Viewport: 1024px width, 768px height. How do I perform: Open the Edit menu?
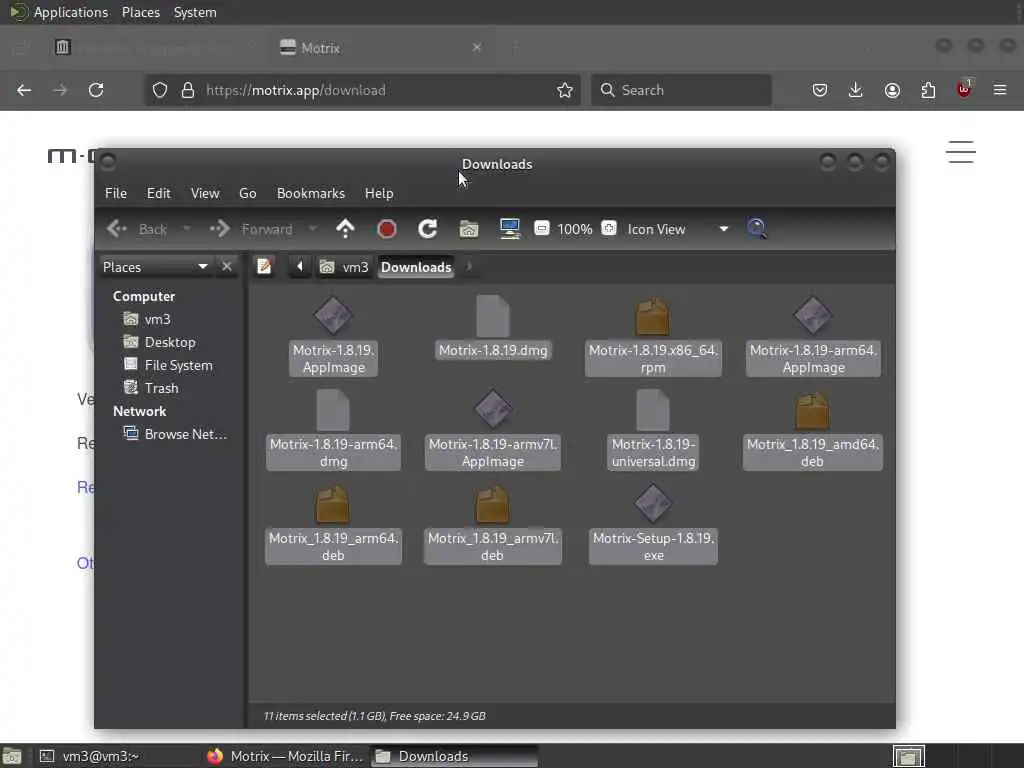point(159,193)
